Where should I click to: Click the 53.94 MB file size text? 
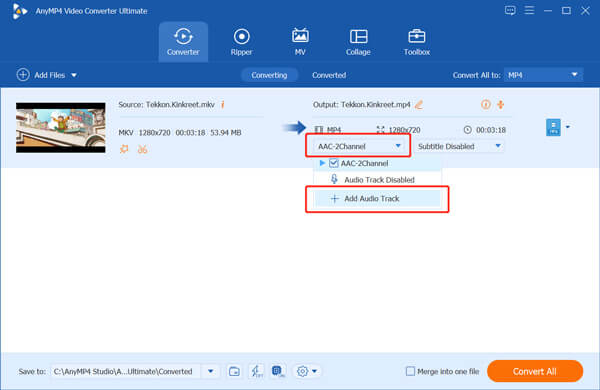(226, 133)
